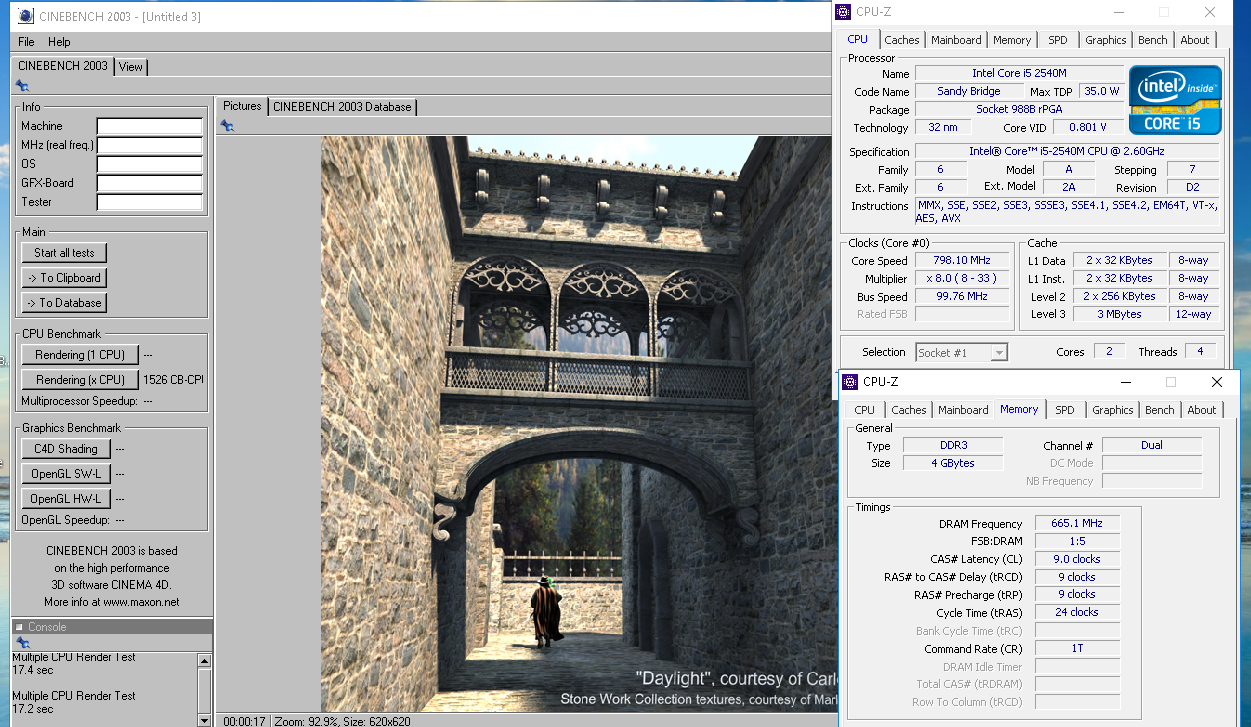Click the Intel Core i5 logo badge
This screenshot has width=1251, height=727.
click(1175, 100)
